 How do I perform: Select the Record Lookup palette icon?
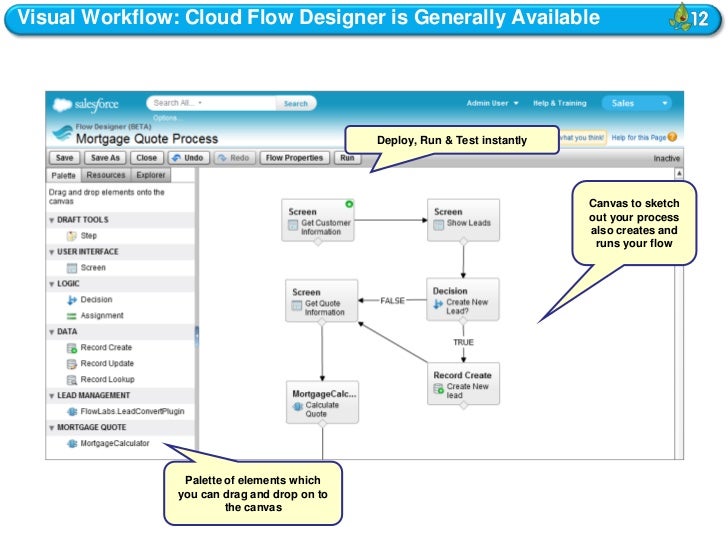point(72,380)
